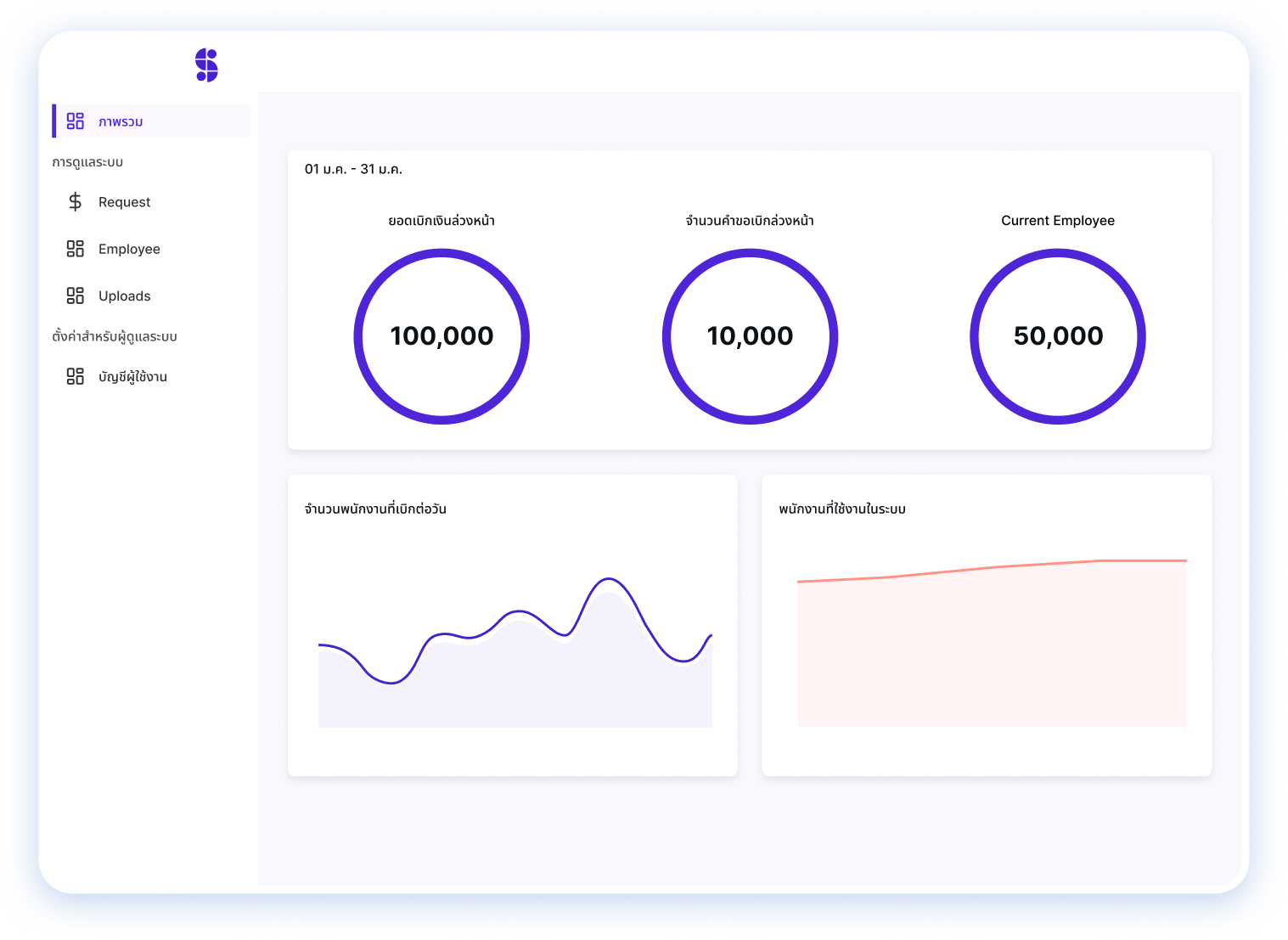Open บัญชีผู้ใช้งาน user accounts page
Viewport: 1288px width, 940px height.
pyautogui.click(x=132, y=376)
